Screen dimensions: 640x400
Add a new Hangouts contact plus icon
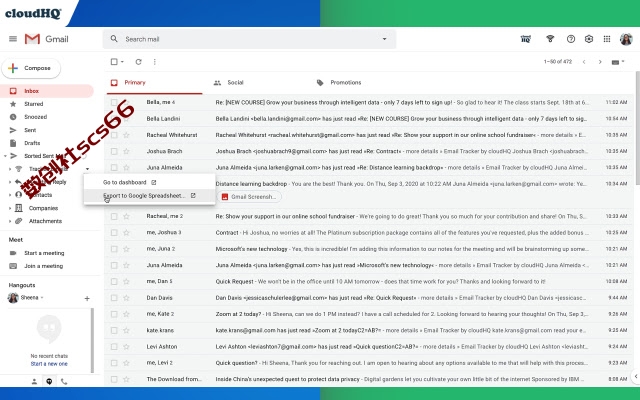[x=87, y=298]
